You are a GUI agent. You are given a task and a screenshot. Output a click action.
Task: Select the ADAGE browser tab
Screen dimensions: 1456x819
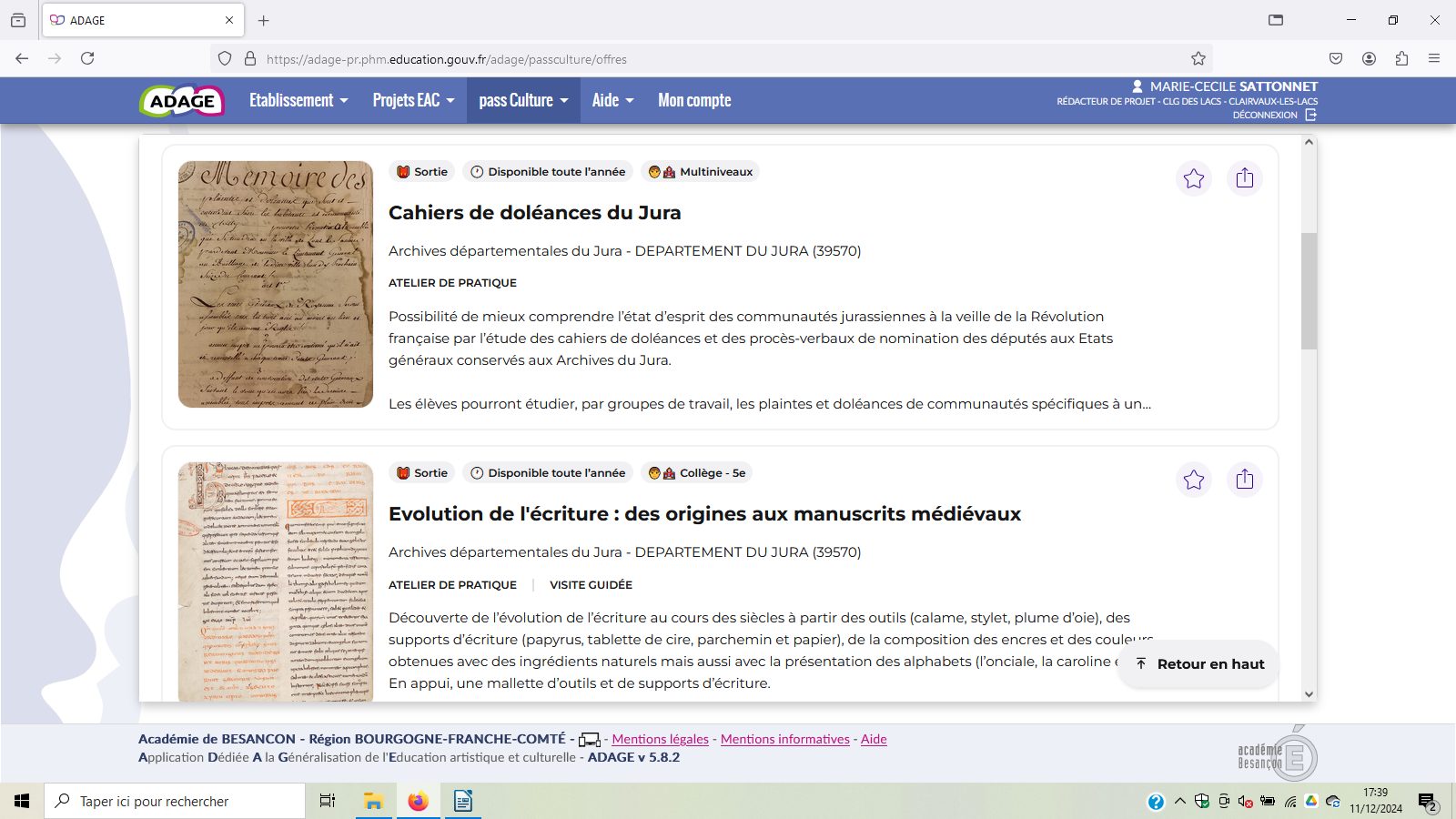(x=143, y=20)
